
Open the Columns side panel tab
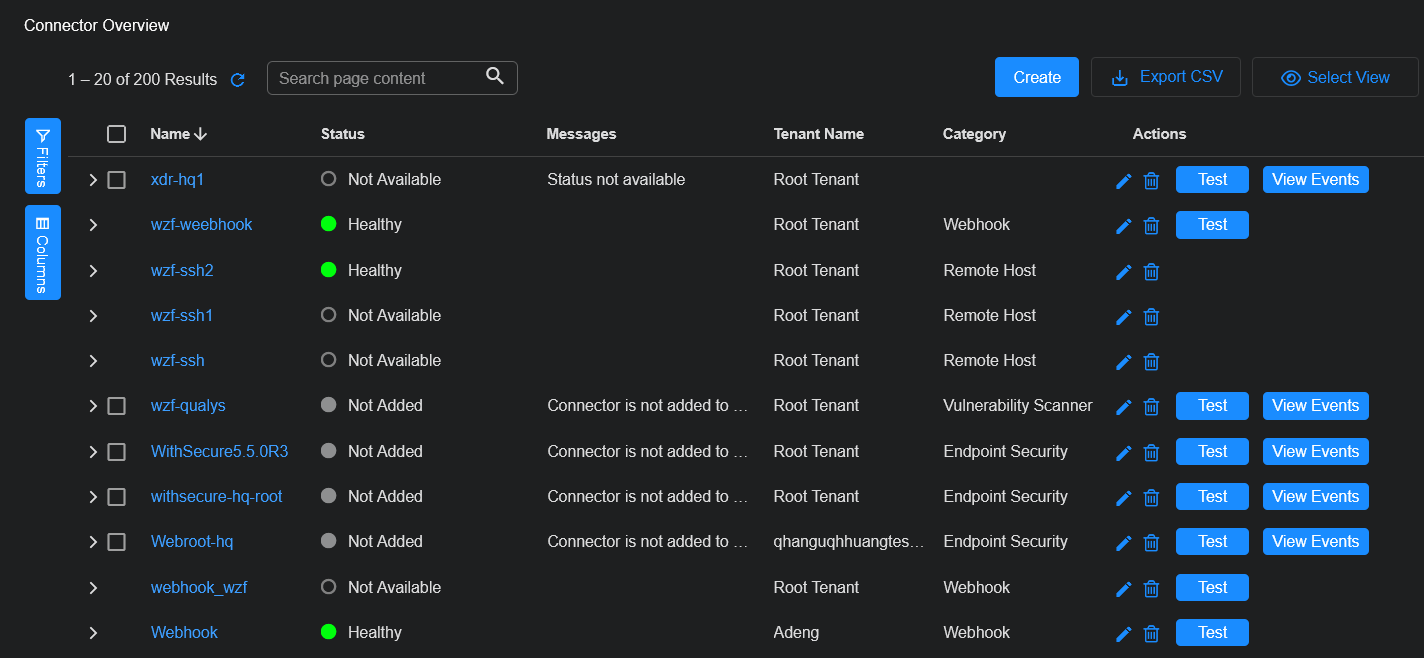(43, 252)
